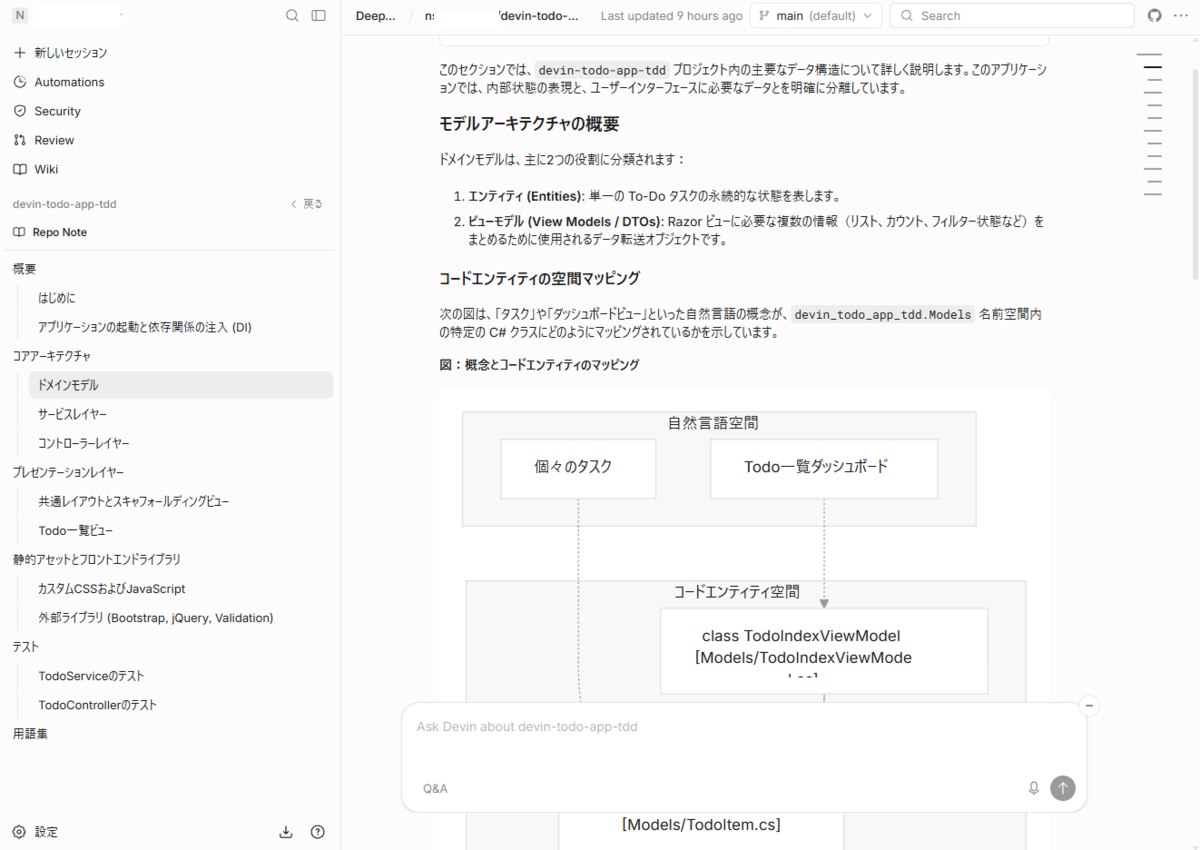The height and width of the screenshot is (850, 1200).
Task: Click the Review pull-request icon
Action: click(20, 140)
